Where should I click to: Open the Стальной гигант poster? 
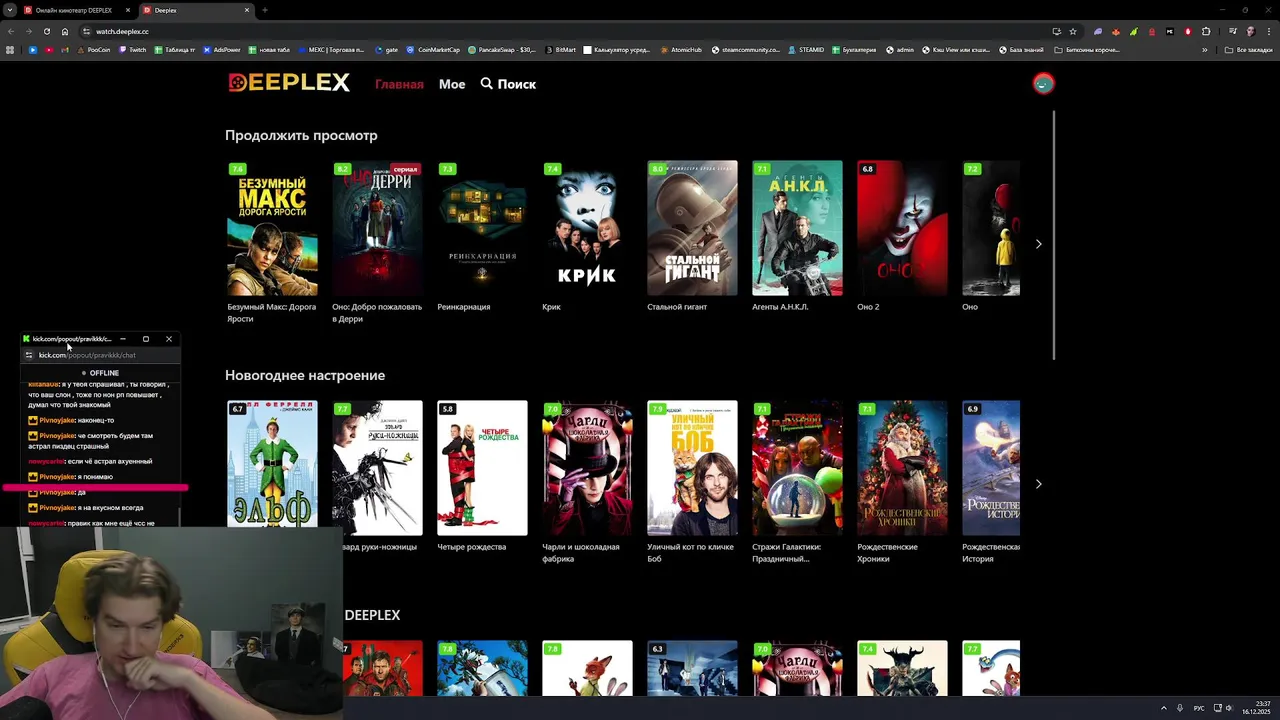point(692,228)
